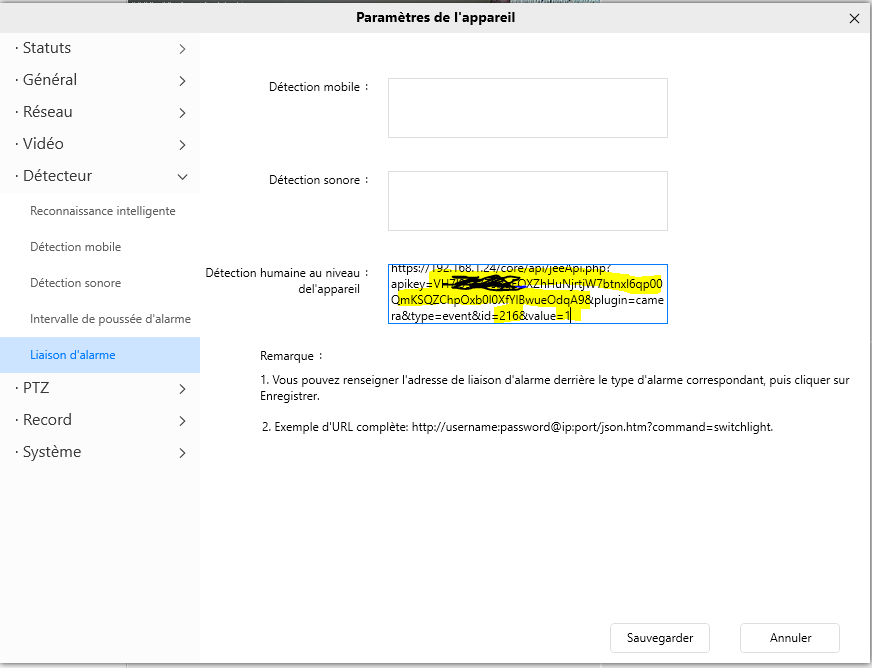Open Intervalle de poussée d'alarme
This screenshot has width=872, height=668.
[x=110, y=319]
